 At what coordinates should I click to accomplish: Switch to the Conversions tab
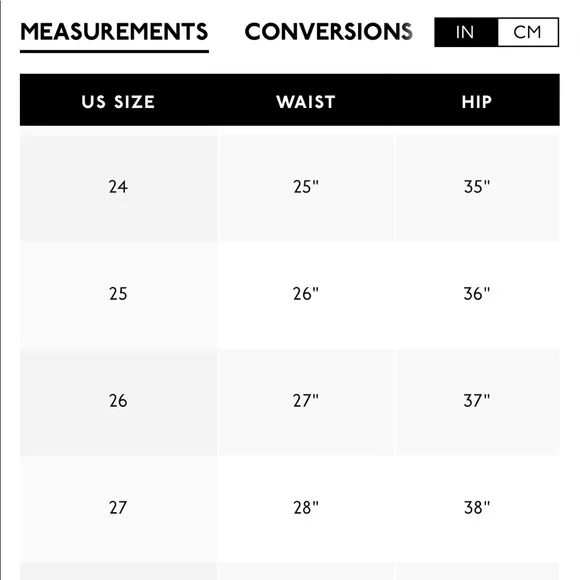coord(328,32)
